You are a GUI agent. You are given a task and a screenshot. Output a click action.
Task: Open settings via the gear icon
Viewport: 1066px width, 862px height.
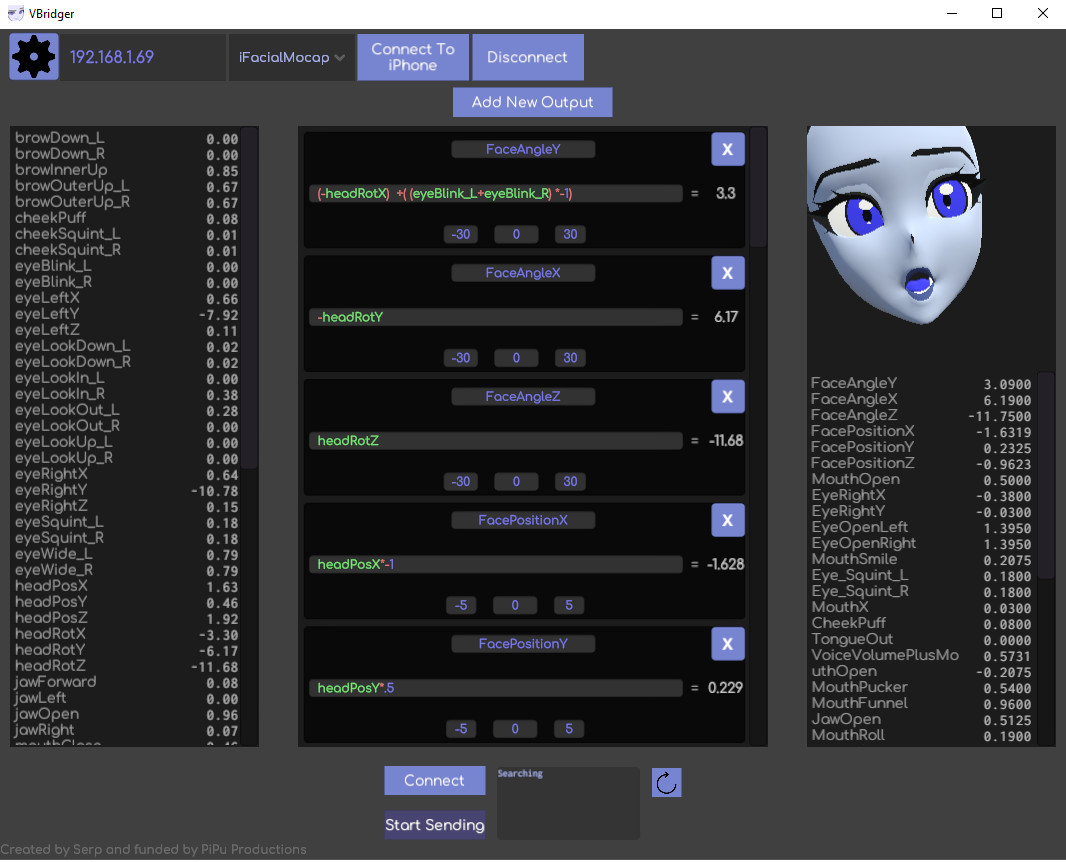click(x=33, y=56)
